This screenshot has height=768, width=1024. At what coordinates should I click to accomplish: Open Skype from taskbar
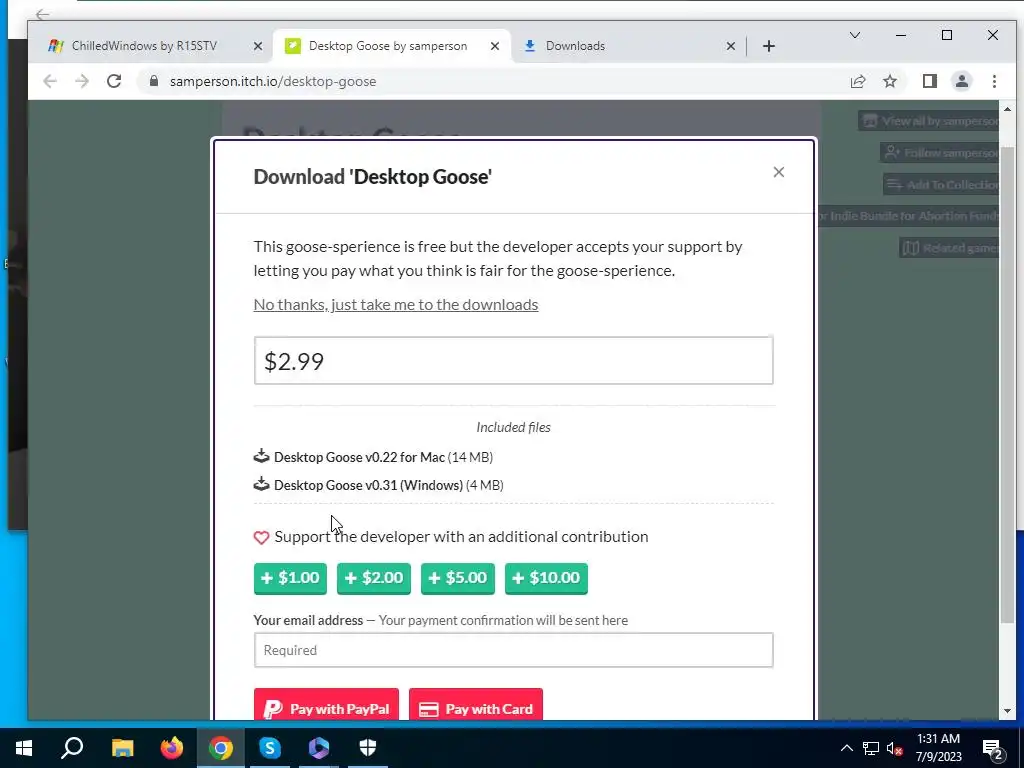(270, 748)
